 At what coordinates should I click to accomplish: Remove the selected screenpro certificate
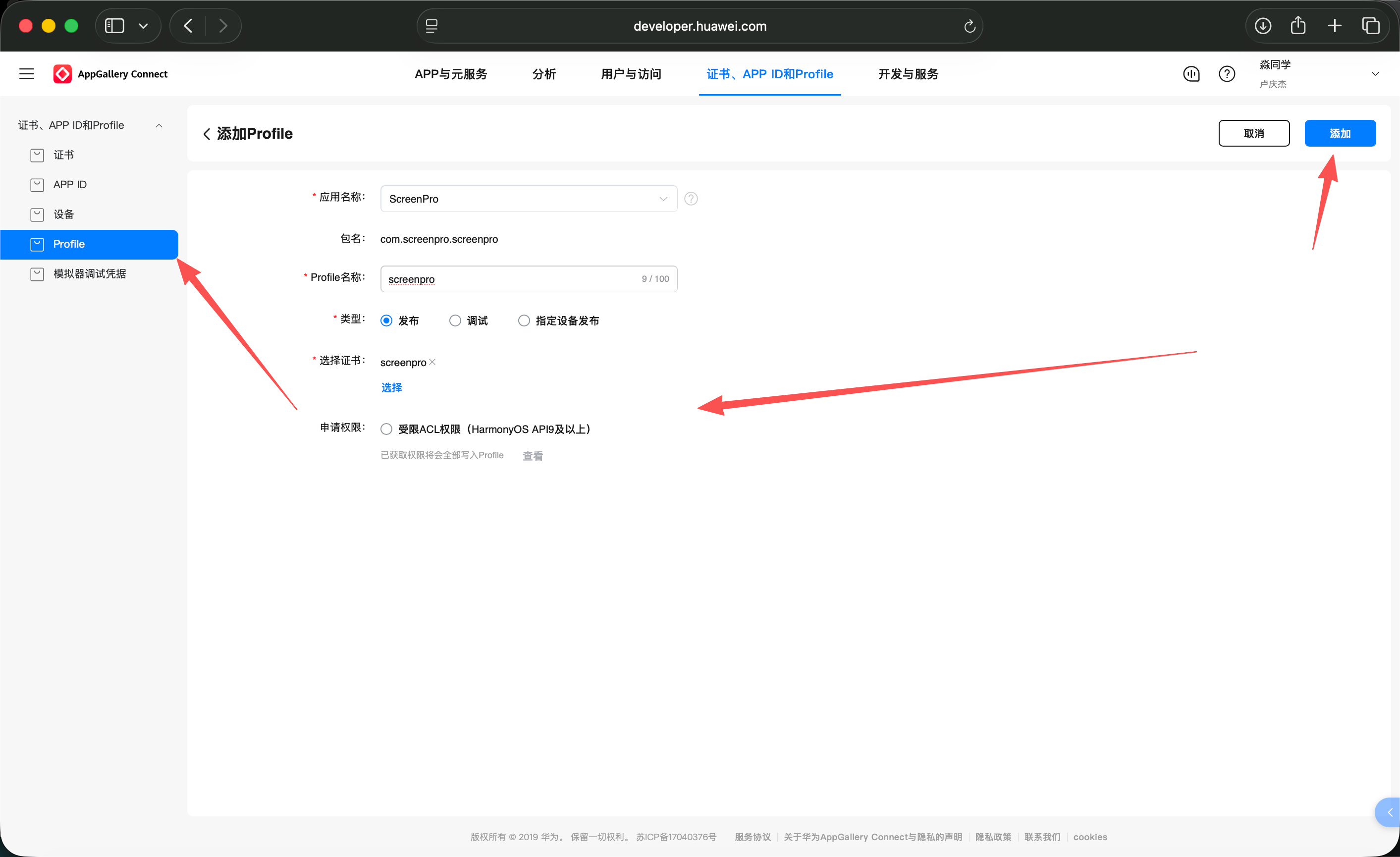(432, 362)
